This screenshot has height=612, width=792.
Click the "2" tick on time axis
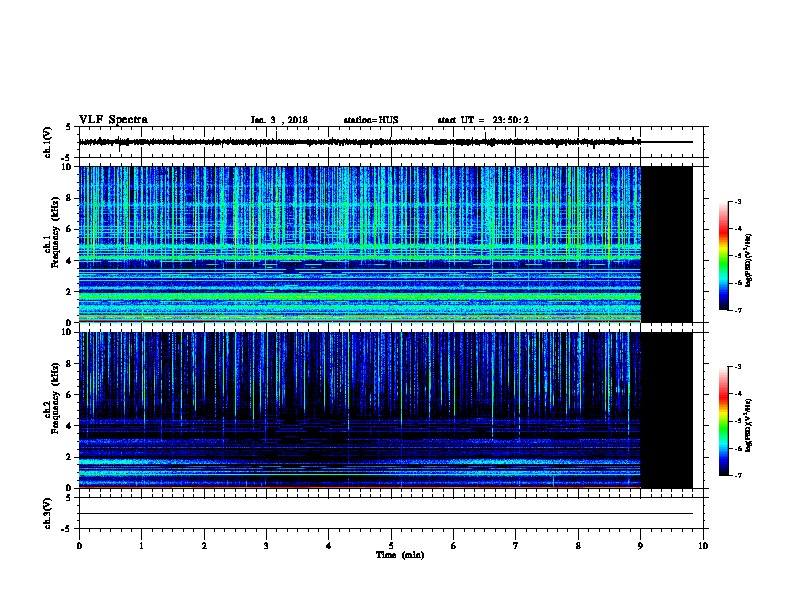point(204,546)
